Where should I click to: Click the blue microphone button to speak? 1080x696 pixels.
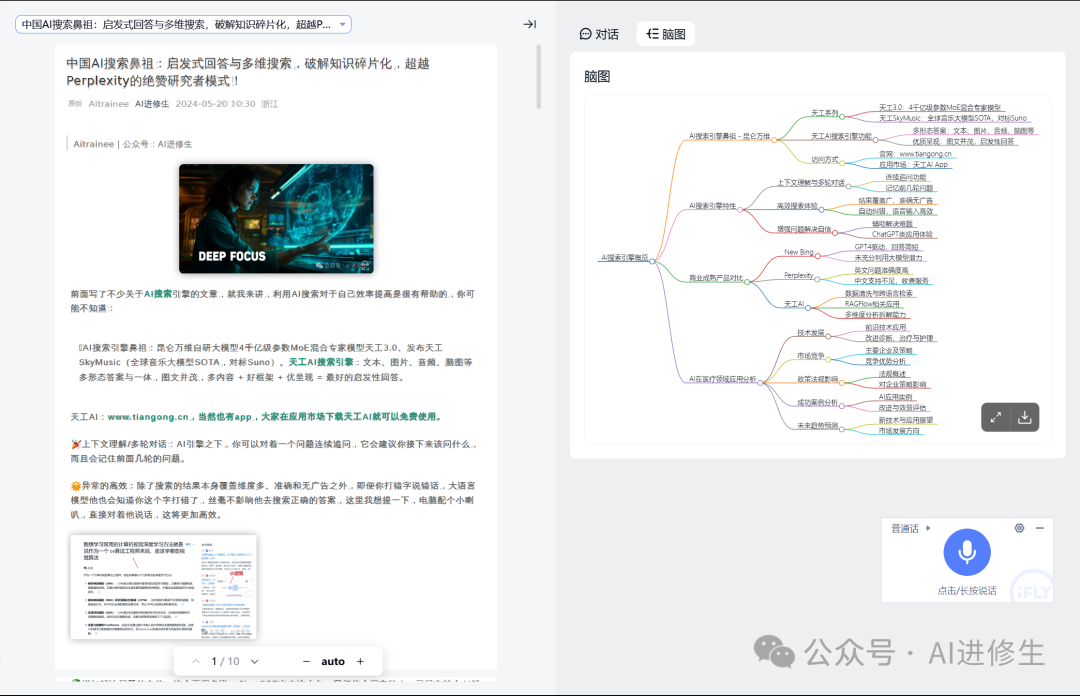coord(967,551)
